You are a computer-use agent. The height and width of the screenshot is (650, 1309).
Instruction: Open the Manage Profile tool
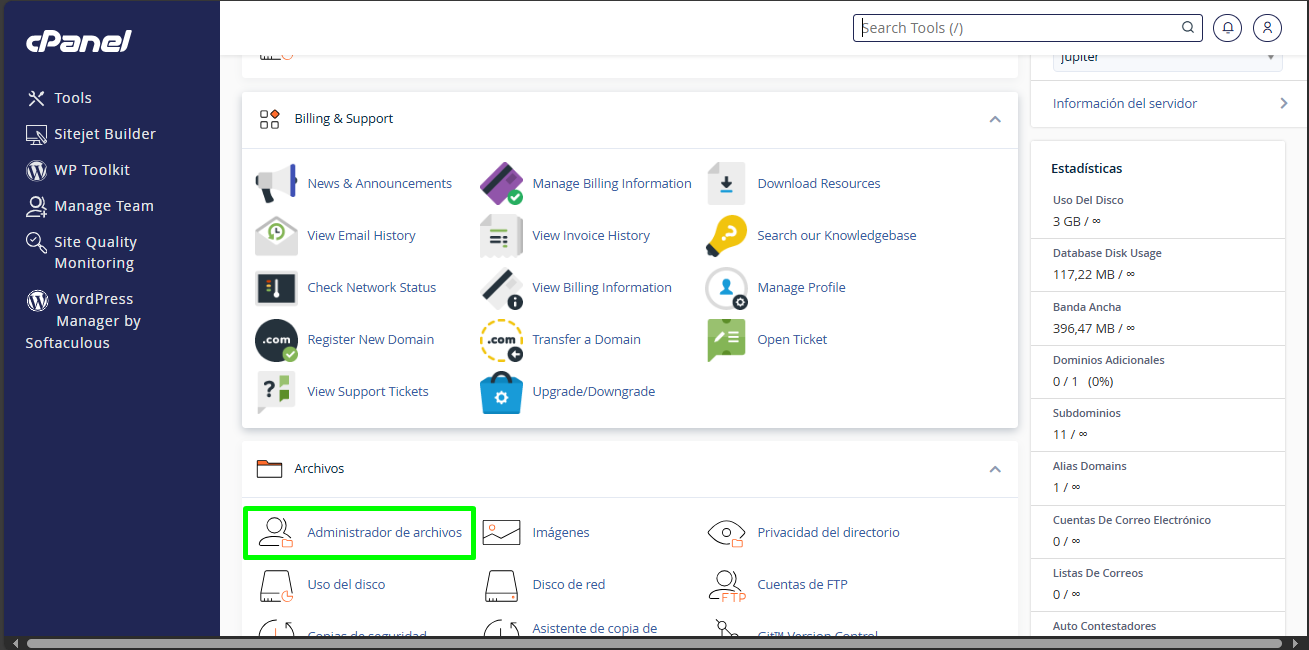coord(726,287)
